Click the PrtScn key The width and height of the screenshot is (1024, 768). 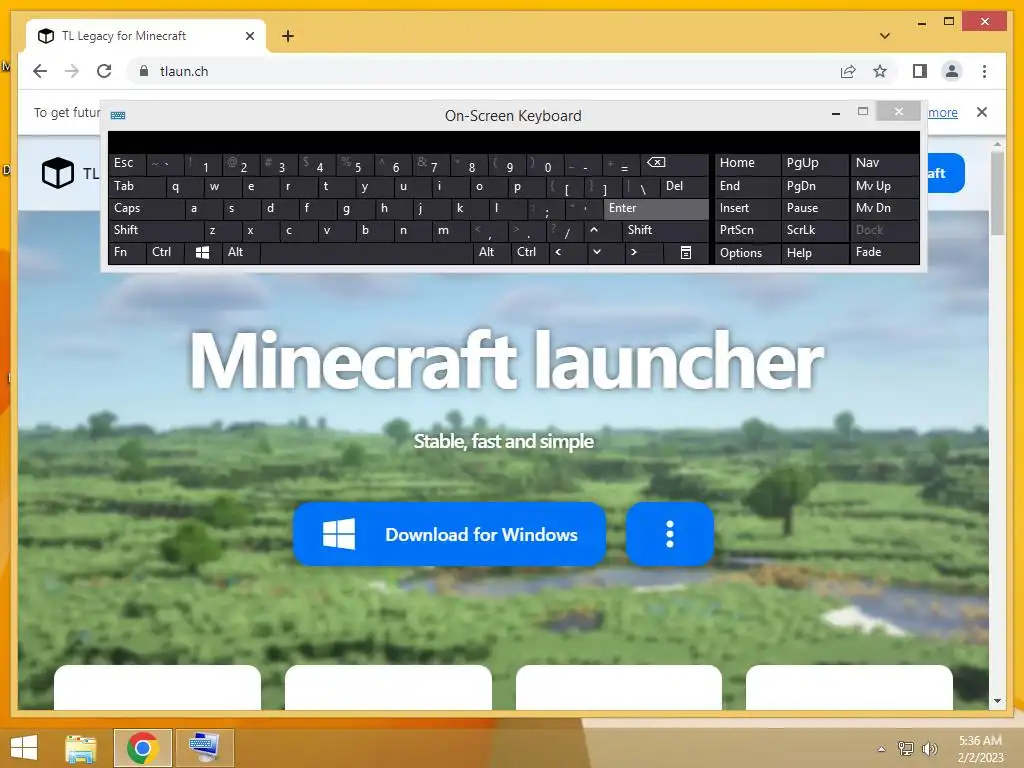coord(747,230)
